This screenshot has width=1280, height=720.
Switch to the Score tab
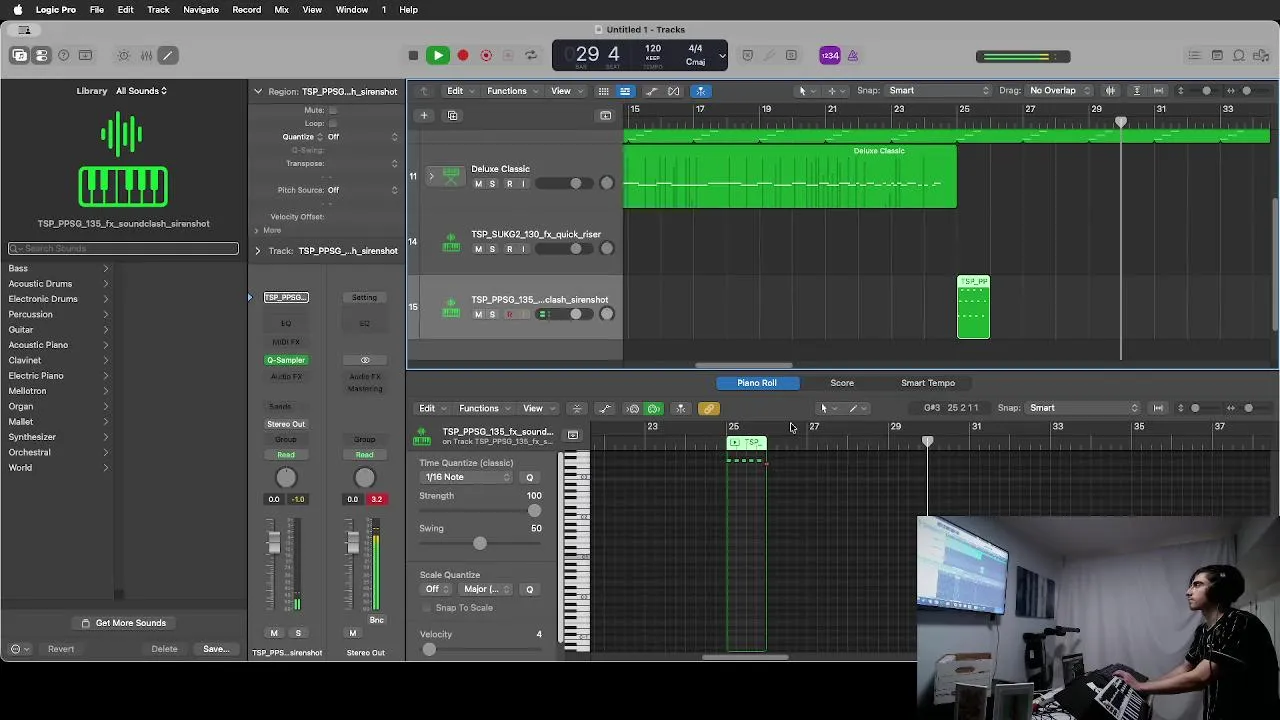842,383
